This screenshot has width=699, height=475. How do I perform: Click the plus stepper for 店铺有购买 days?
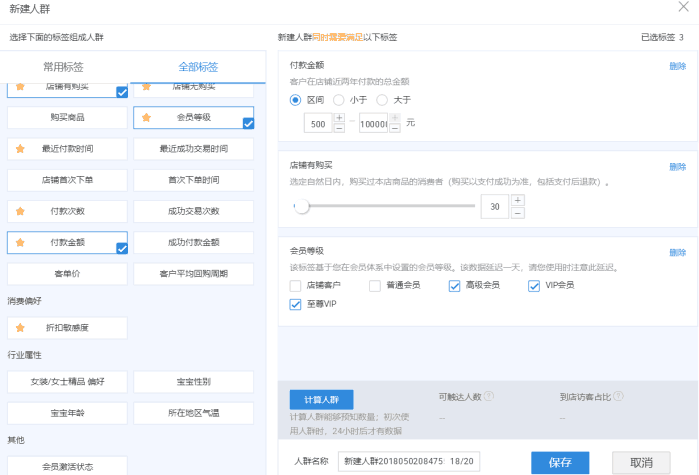click(517, 200)
